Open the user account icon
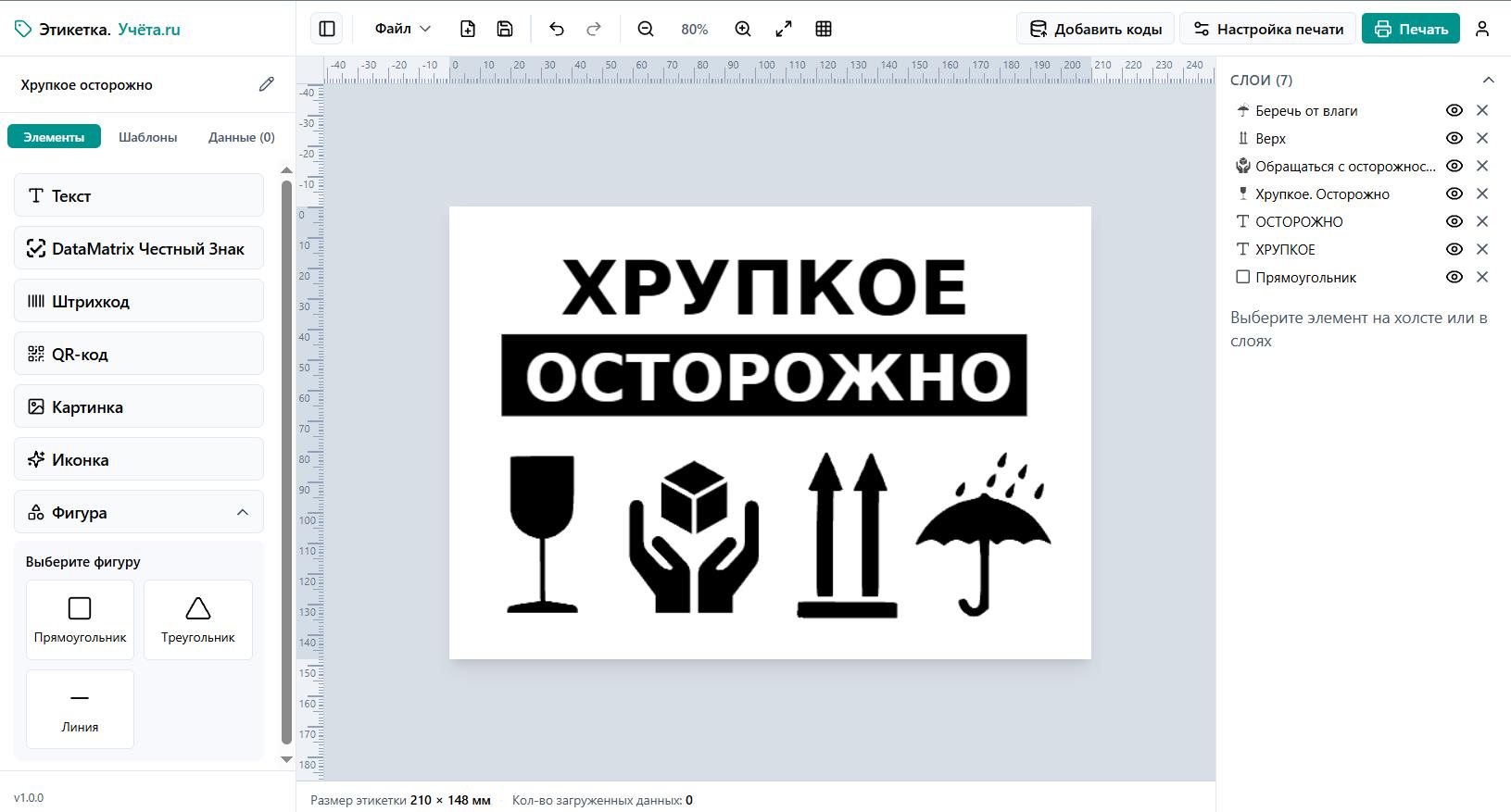Image resolution: width=1511 pixels, height=812 pixels. [x=1482, y=29]
